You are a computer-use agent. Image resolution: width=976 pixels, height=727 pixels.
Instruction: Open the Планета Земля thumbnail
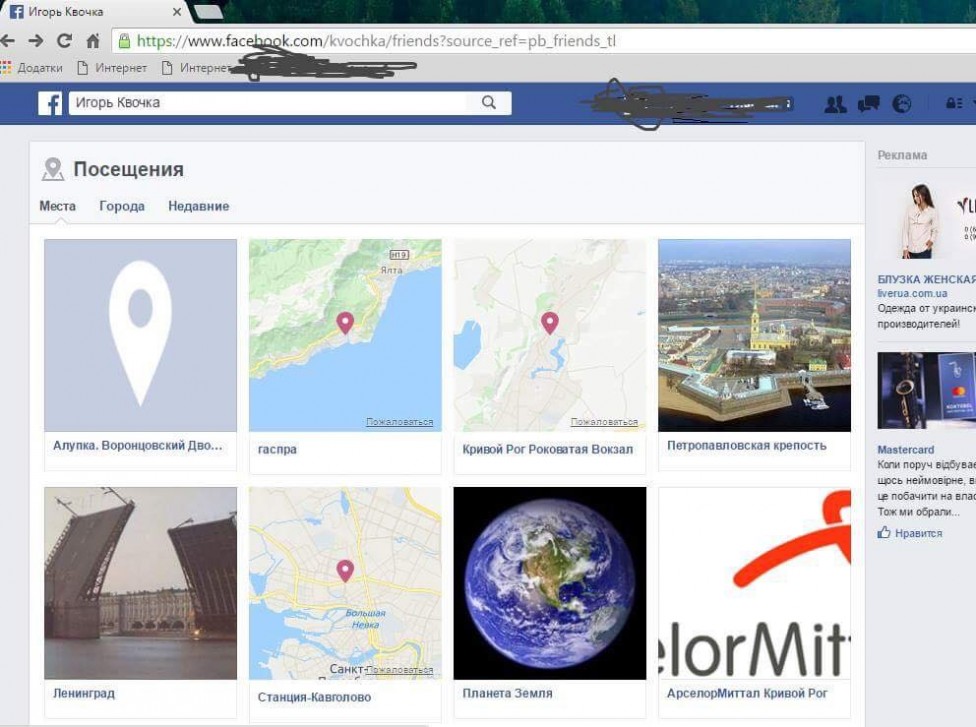[x=549, y=583]
